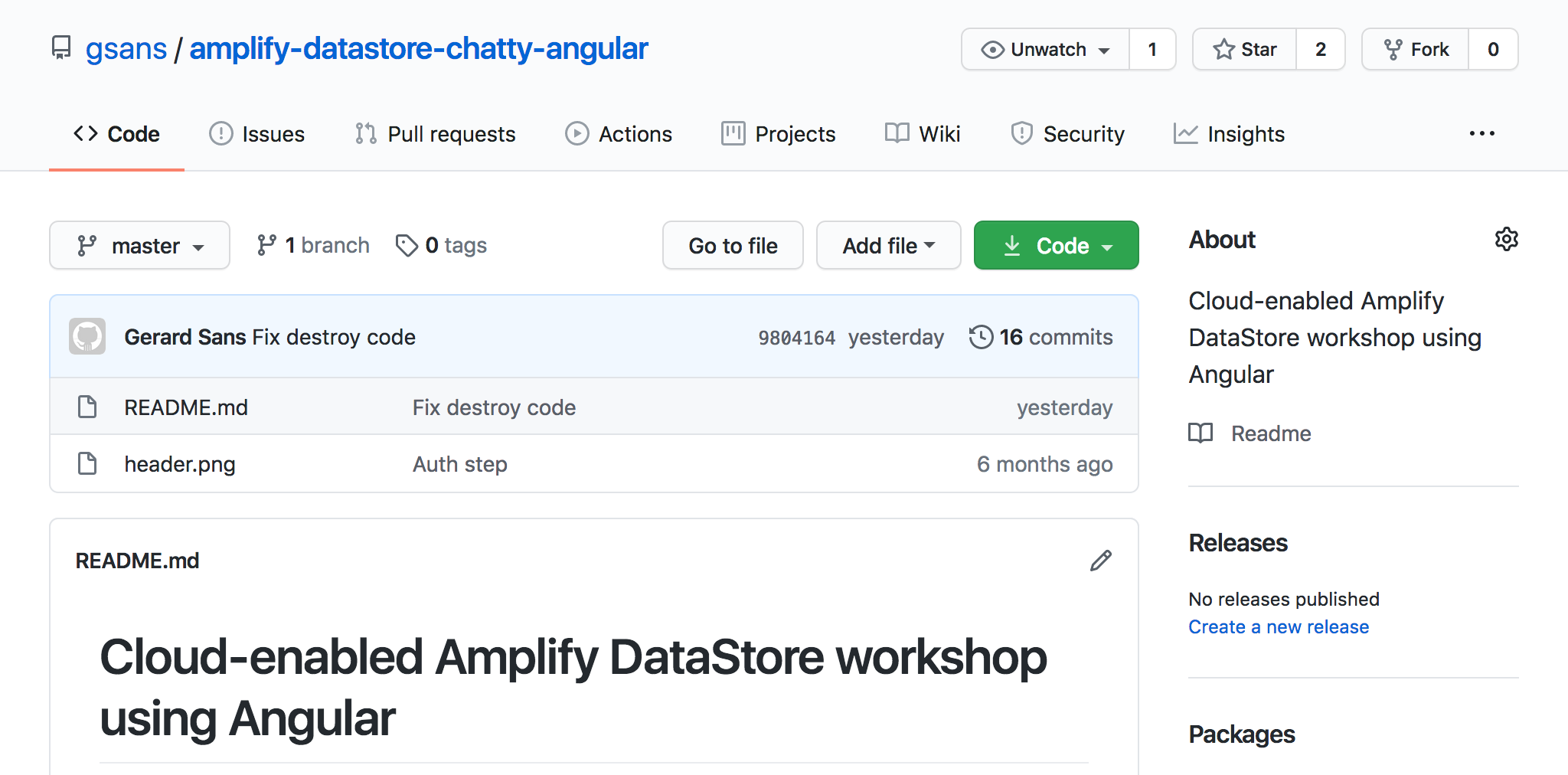This screenshot has width=1568, height=775.
Task: Open the Insights tab
Action: tap(1229, 134)
